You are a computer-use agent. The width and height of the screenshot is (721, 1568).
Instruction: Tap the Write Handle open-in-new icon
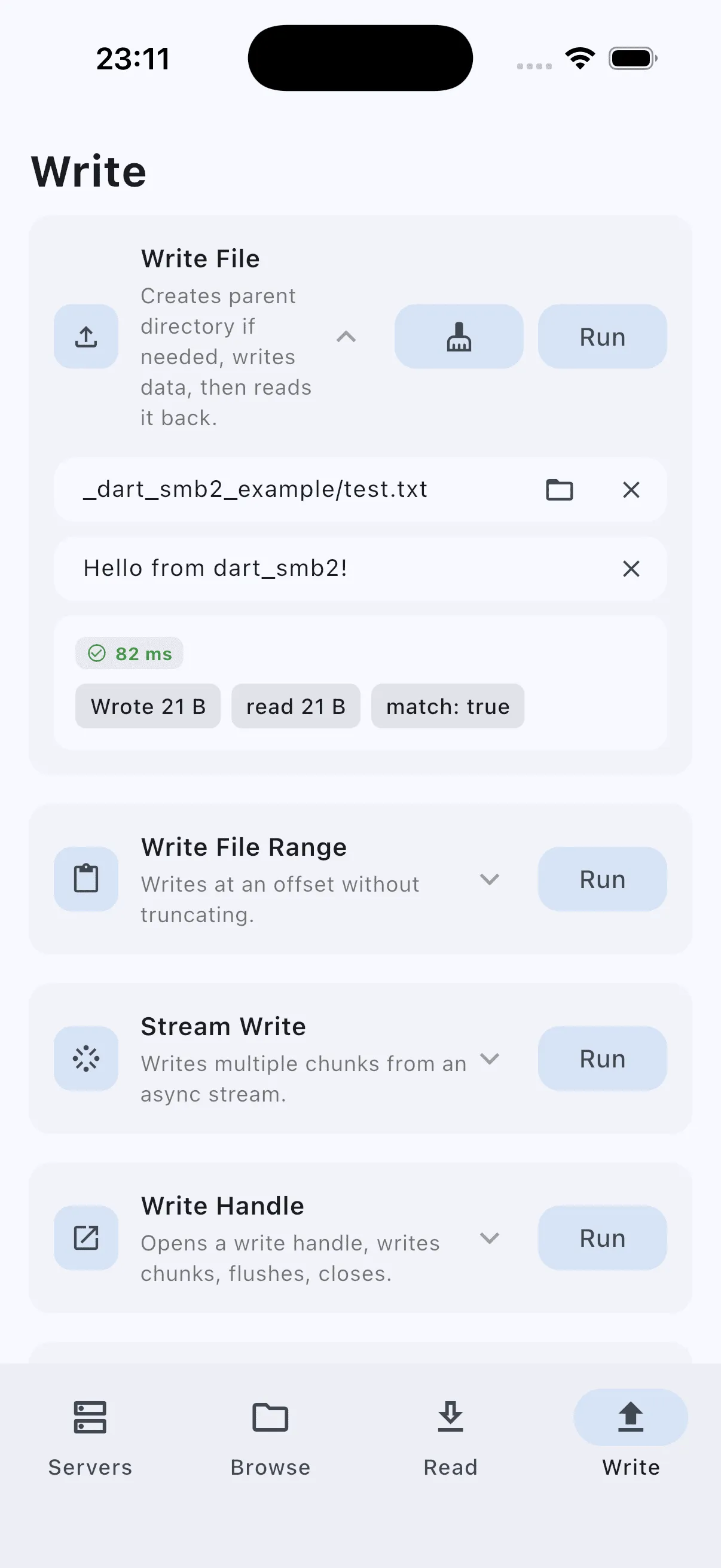pos(85,1237)
